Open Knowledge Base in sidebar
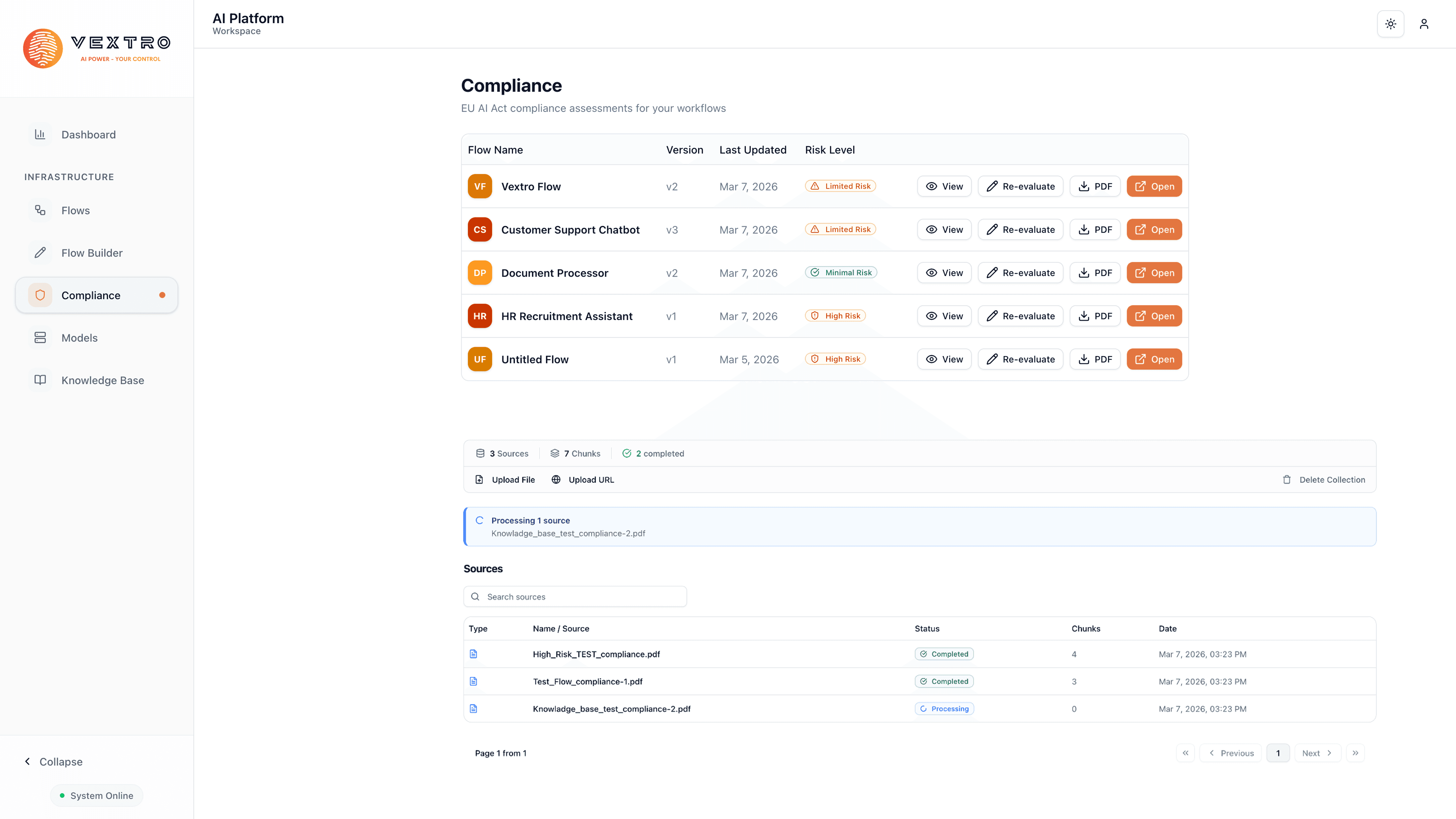This screenshot has height=819, width=1456. (102, 381)
